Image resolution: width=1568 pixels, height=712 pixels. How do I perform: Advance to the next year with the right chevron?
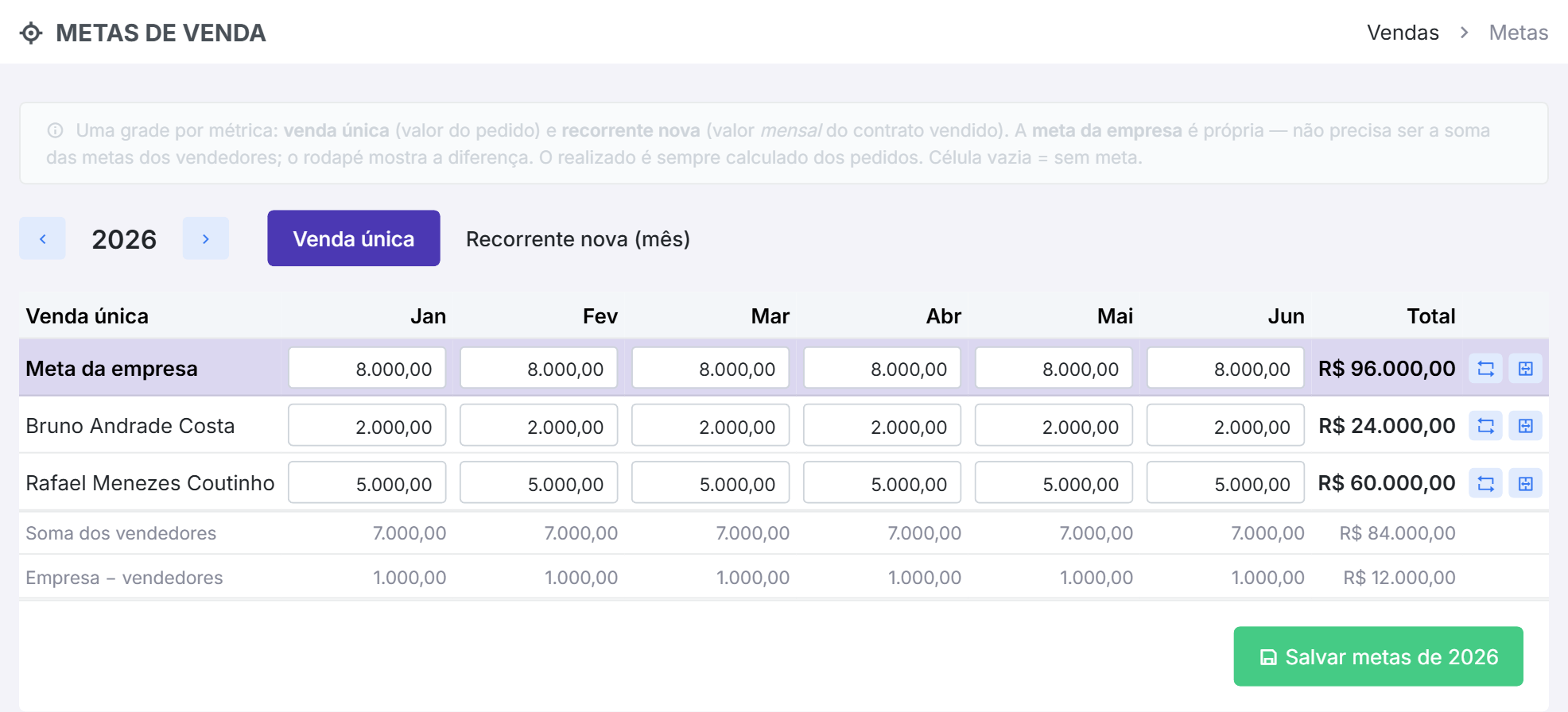(206, 238)
